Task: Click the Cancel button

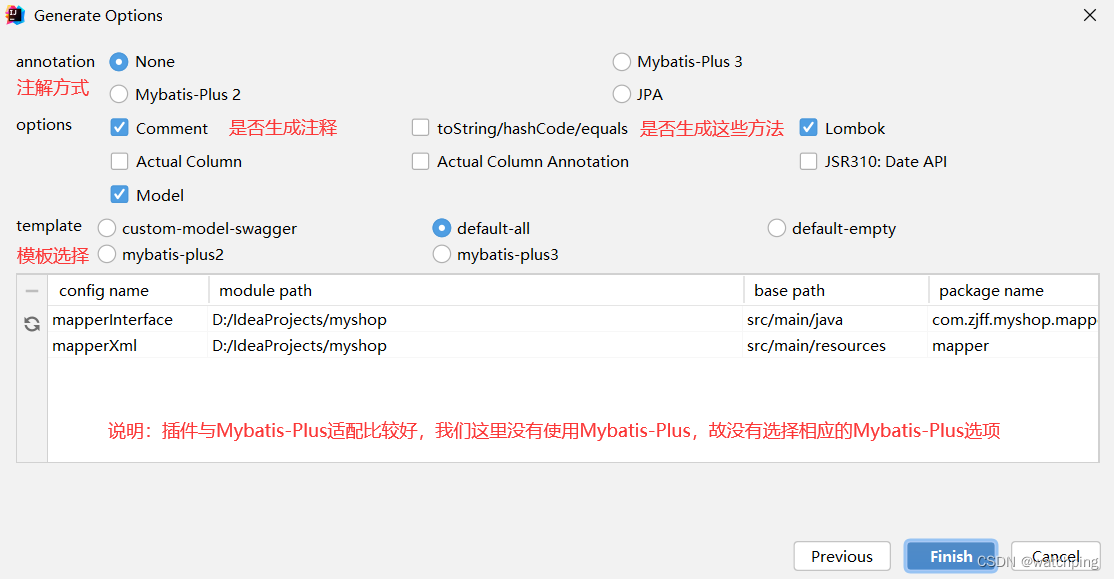Action: (x=1056, y=556)
